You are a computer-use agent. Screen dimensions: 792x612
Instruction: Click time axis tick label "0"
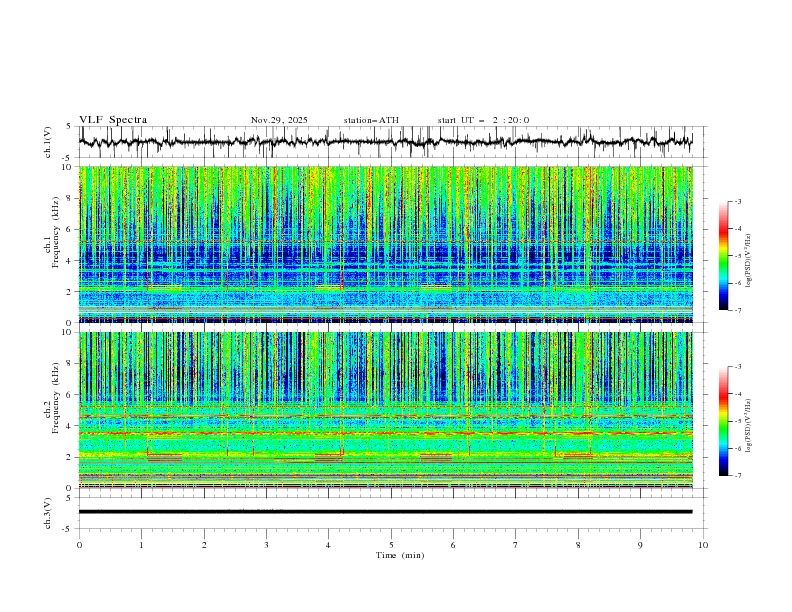point(79,545)
